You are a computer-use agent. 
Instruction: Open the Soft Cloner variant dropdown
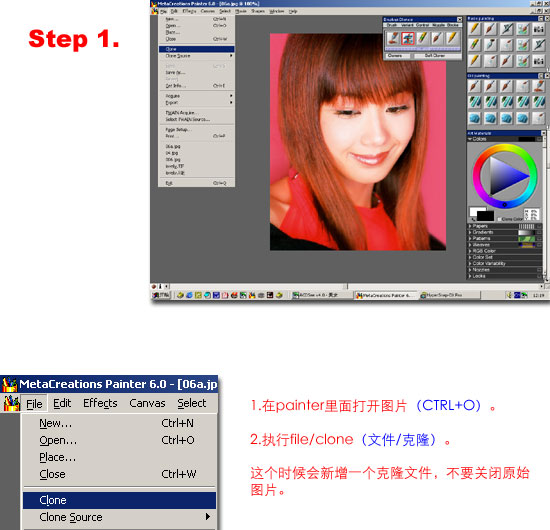pyautogui.click(x=438, y=56)
